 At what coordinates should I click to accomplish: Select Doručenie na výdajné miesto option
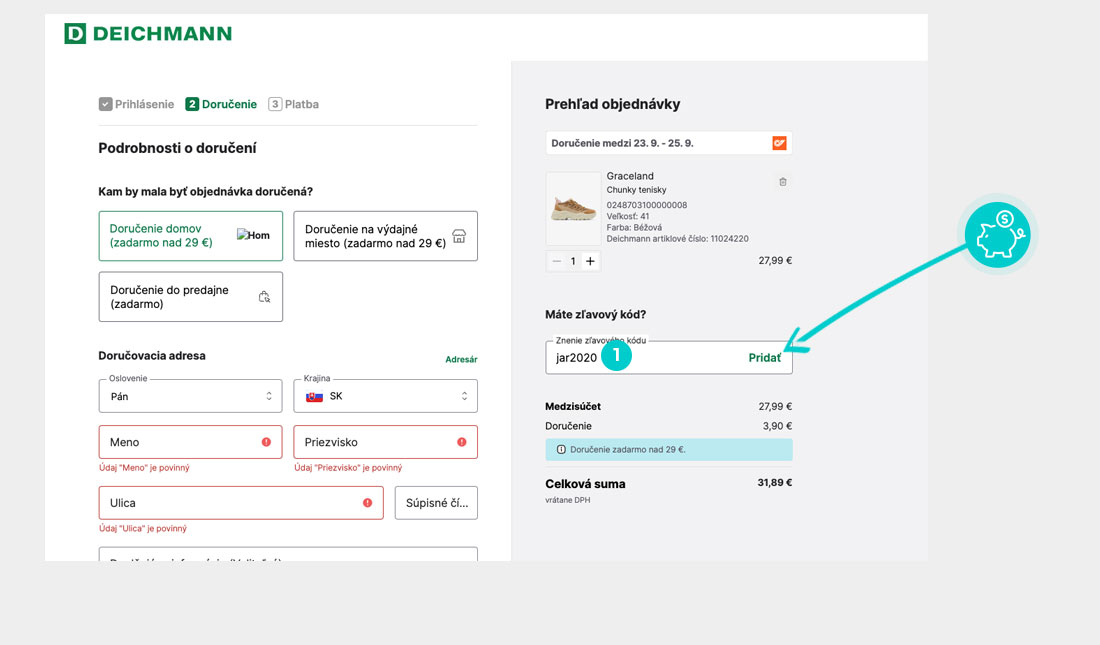tap(385, 236)
